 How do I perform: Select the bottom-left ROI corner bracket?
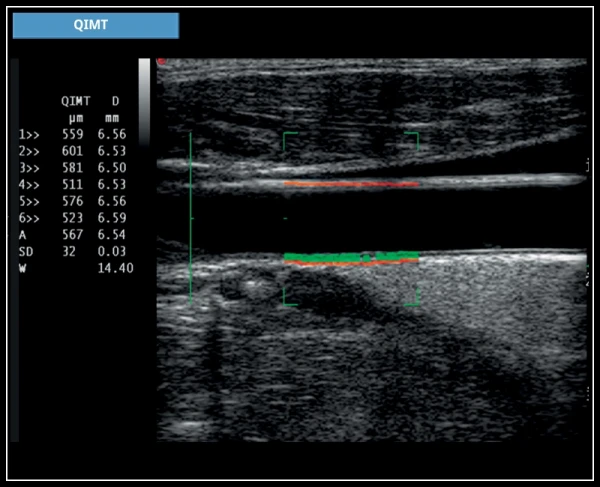coord(288,298)
